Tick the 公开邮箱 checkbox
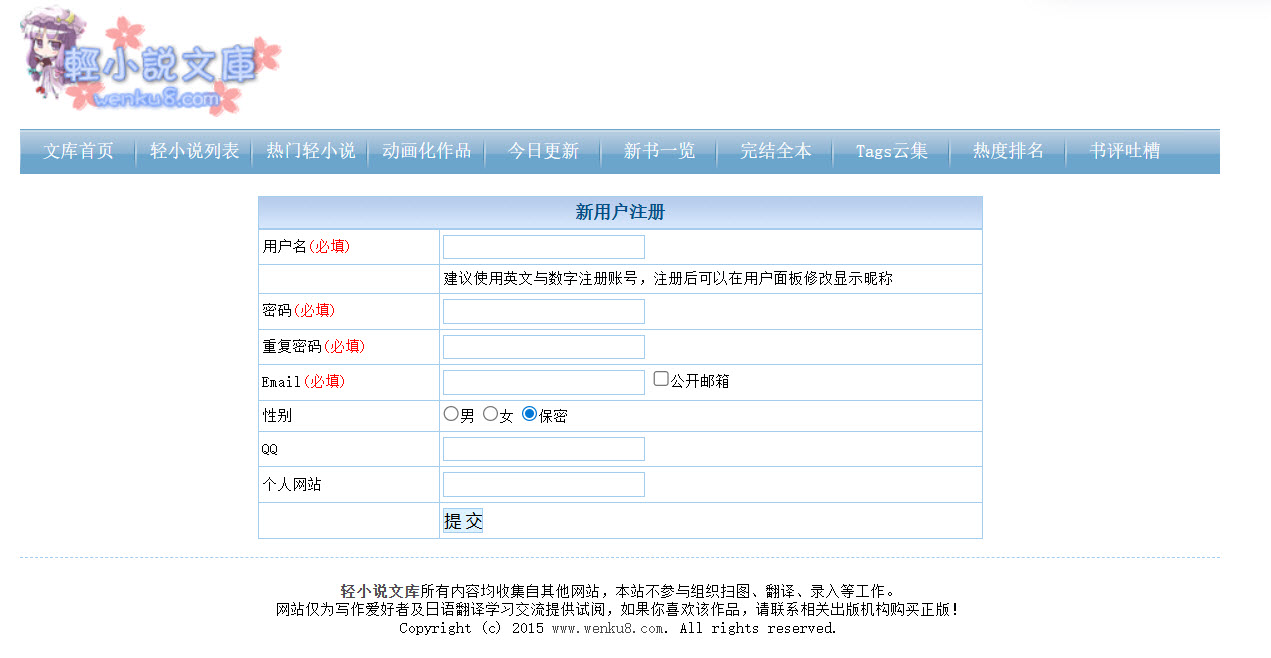1271x658 pixels. (661, 379)
